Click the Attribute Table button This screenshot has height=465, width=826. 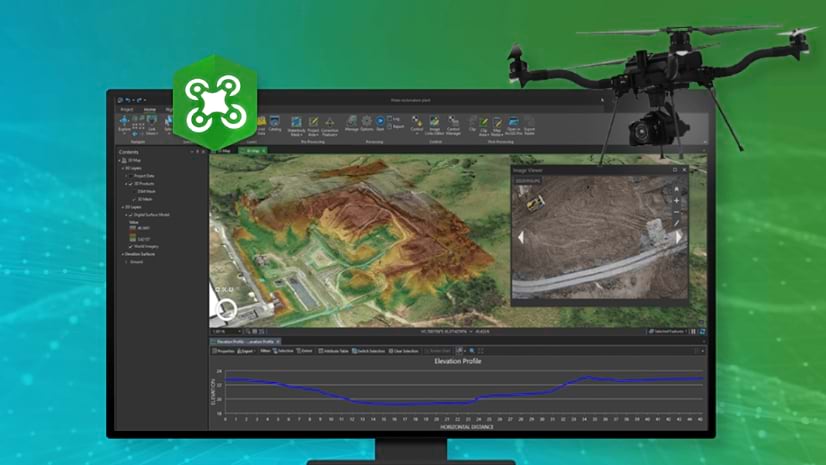coord(333,351)
